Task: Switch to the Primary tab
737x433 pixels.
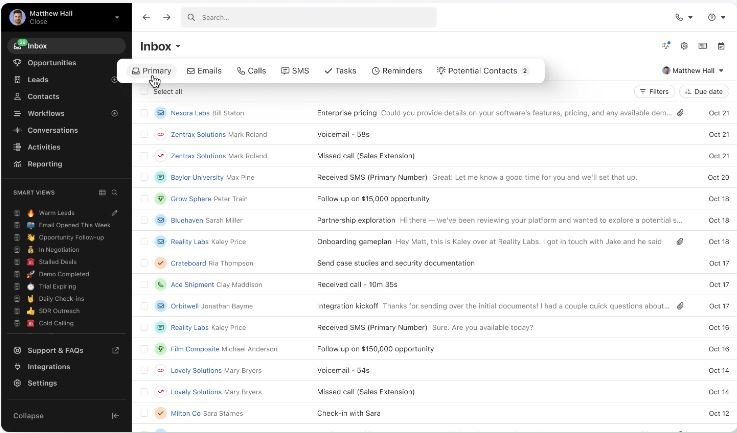Action: click(x=151, y=71)
